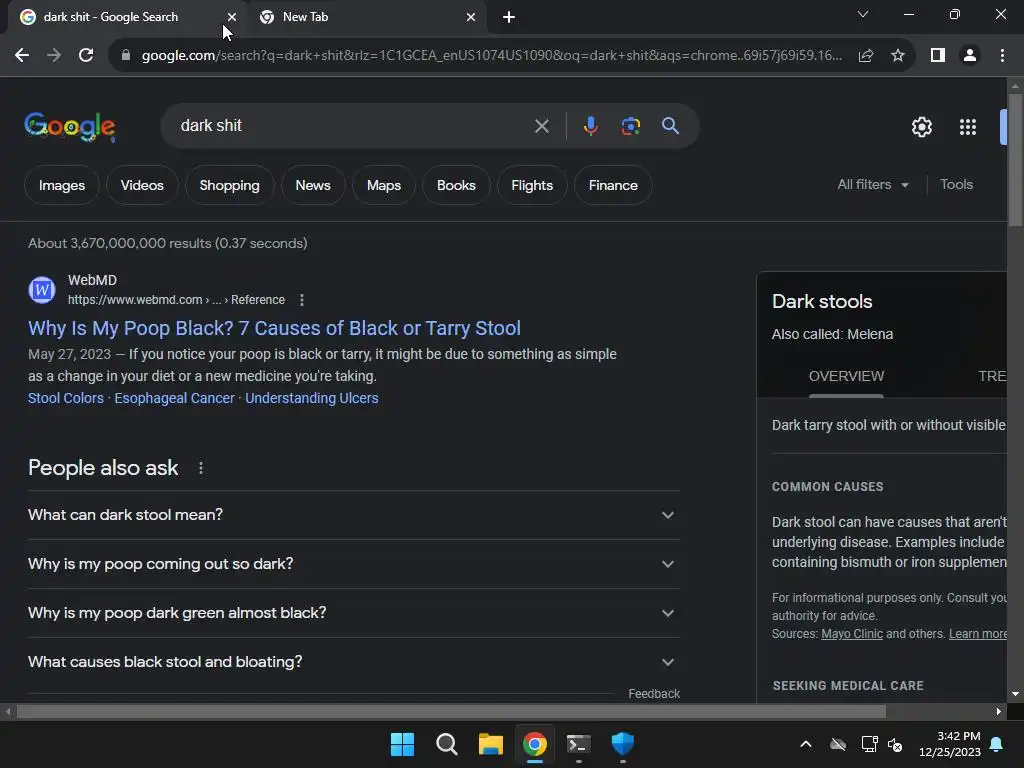The height and width of the screenshot is (768, 1024).
Task: Show hidden system tray icons
Action: (x=806, y=744)
